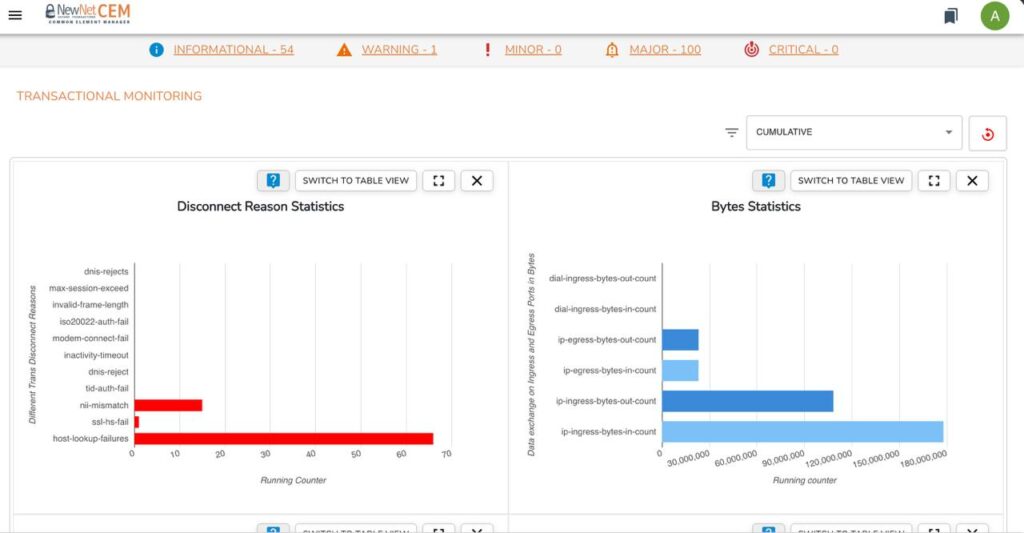Click the tid-auth-fail axis label
The image size is (1024, 533).
(x=107, y=388)
